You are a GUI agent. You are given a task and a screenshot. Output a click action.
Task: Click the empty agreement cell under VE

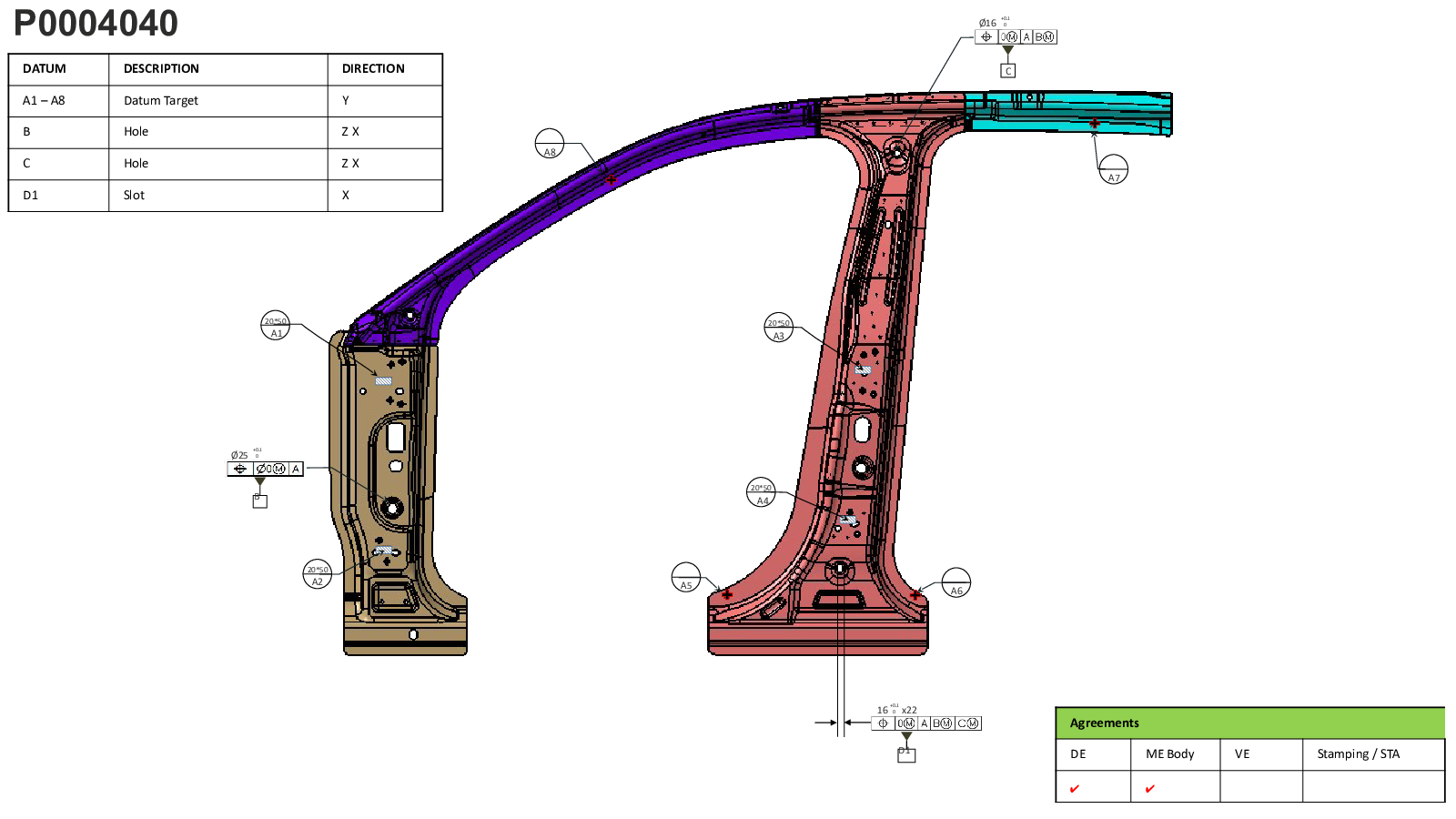coord(1260,787)
